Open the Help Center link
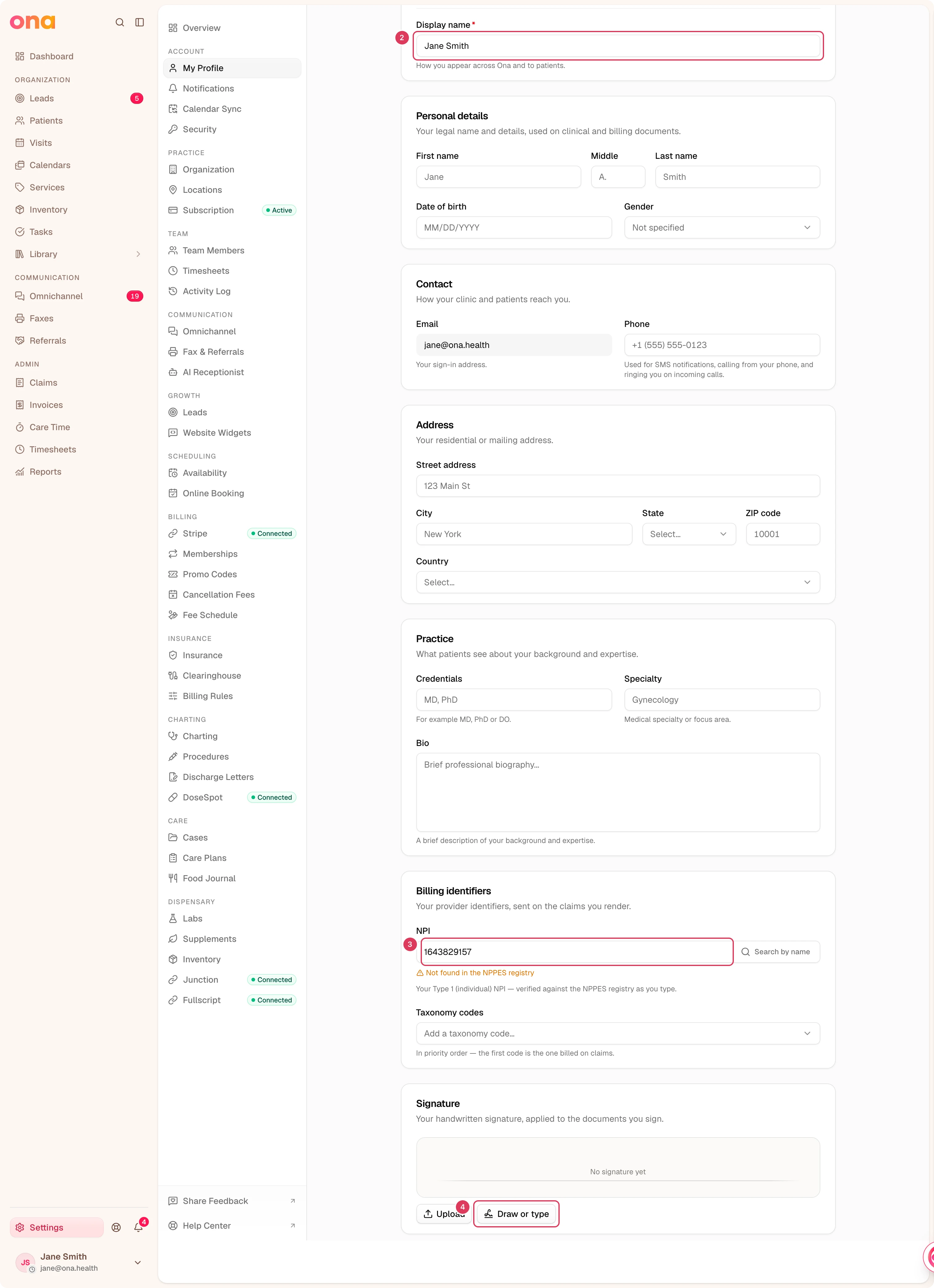Image resolution: width=934 pixels, height=1288 pixels. click(232, 1226)
